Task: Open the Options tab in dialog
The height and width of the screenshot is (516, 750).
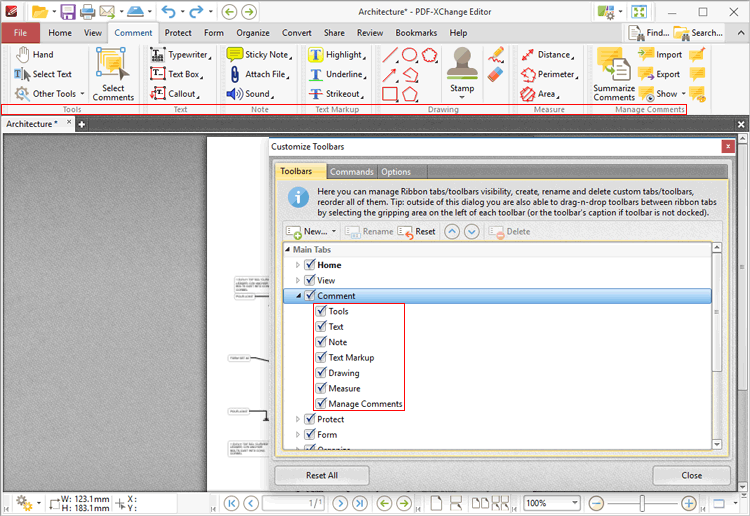Action: click(396, 172)
